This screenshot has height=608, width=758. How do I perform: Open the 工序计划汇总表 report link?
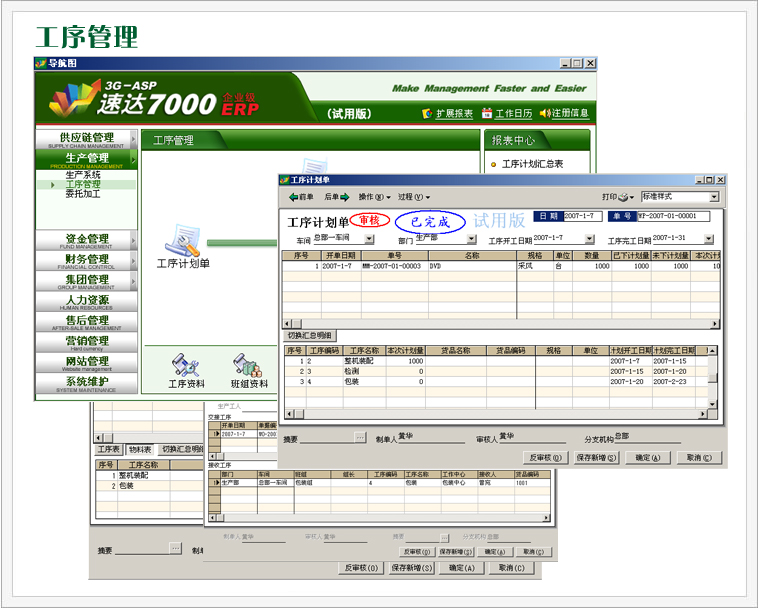532,164
